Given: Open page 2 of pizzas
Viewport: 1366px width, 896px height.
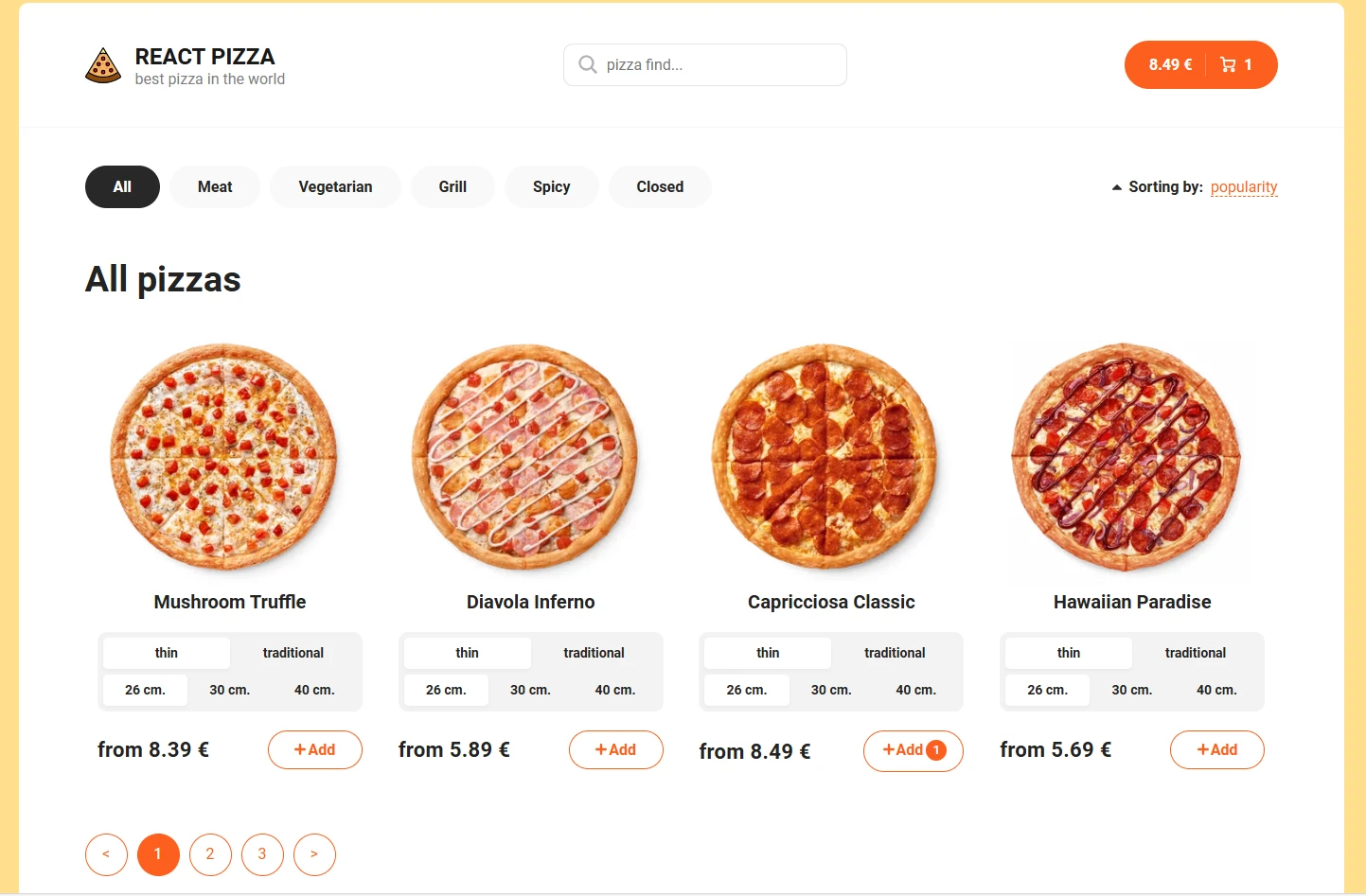Looking at the screenshot, I should (x=210, y=854).
